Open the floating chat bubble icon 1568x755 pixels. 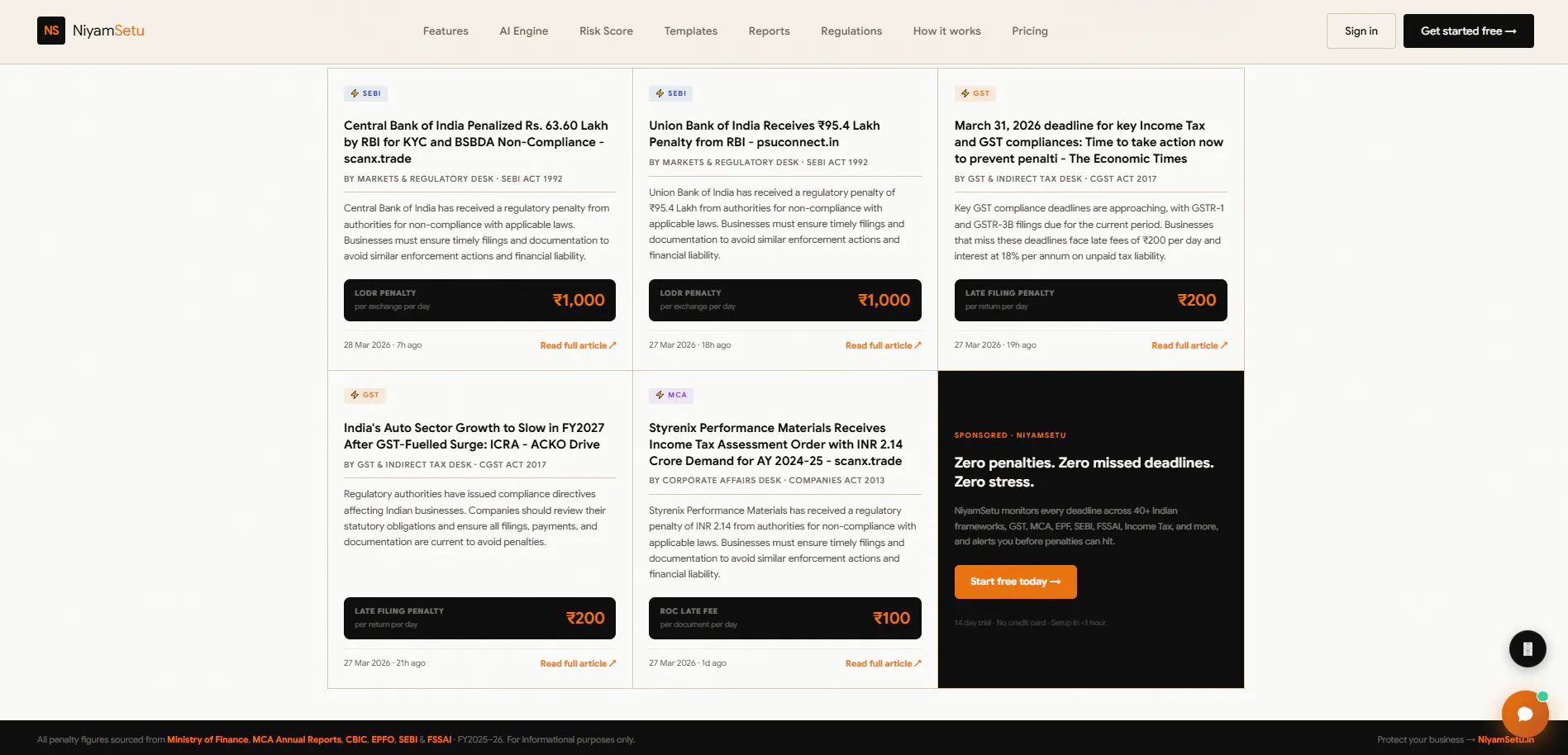(1525, 714)
